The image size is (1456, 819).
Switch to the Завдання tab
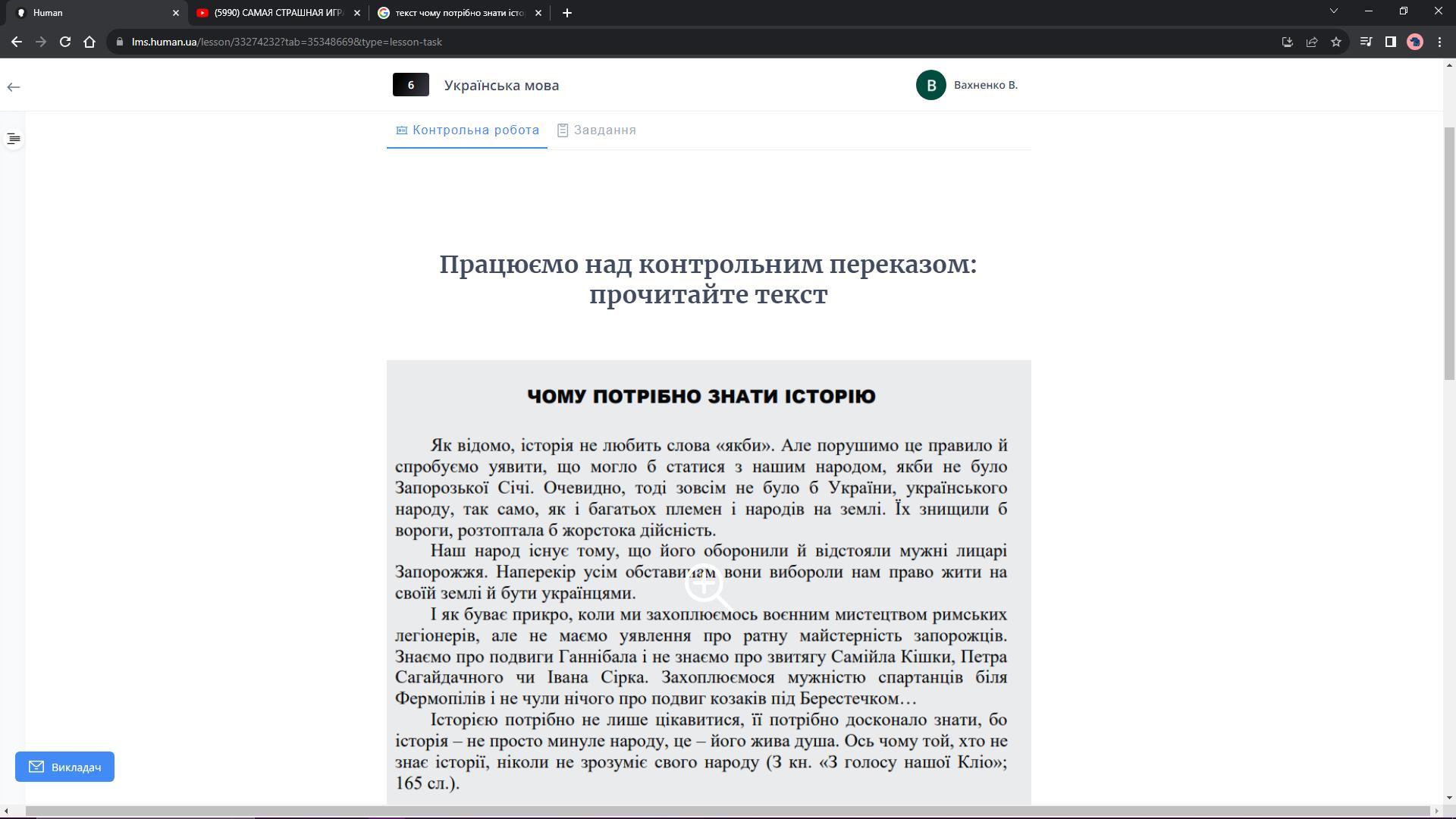[x=596, y=130]
